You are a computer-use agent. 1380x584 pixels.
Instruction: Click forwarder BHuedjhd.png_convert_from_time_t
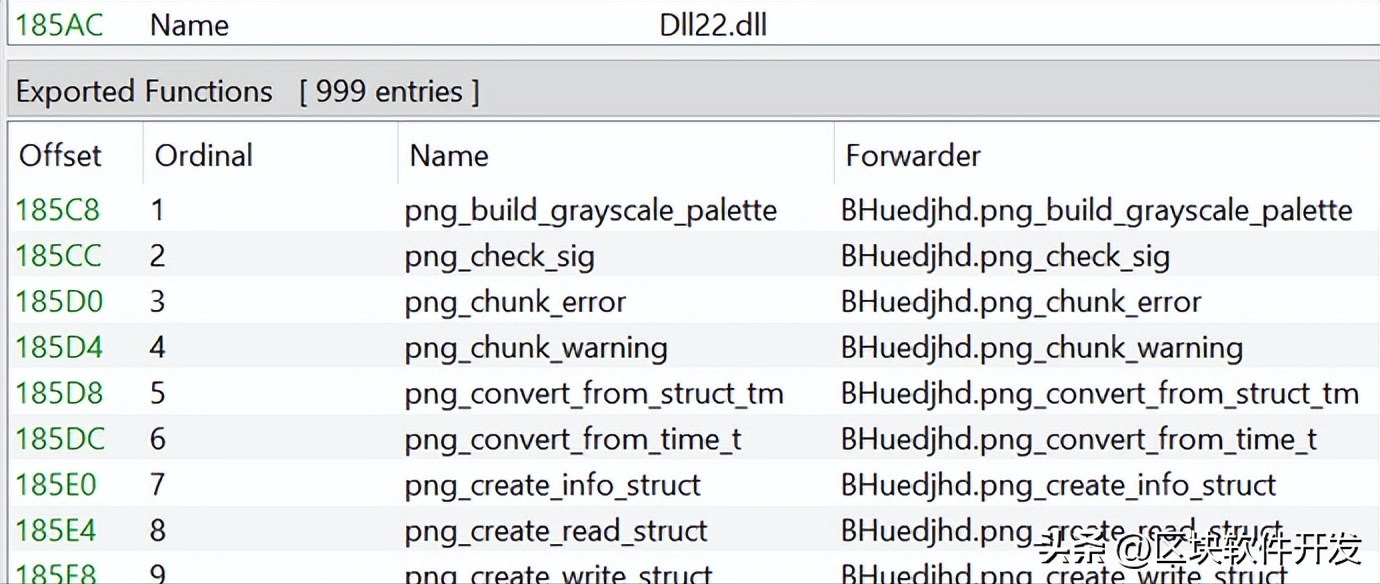(x=1078, y=440)
